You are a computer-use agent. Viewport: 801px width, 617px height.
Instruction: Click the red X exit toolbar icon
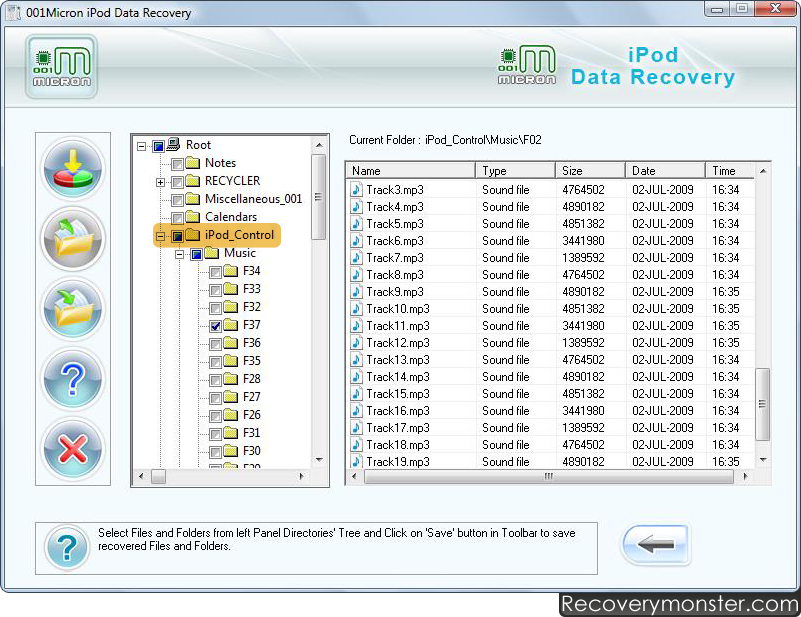pyautogui.click(x=73, y=448)
